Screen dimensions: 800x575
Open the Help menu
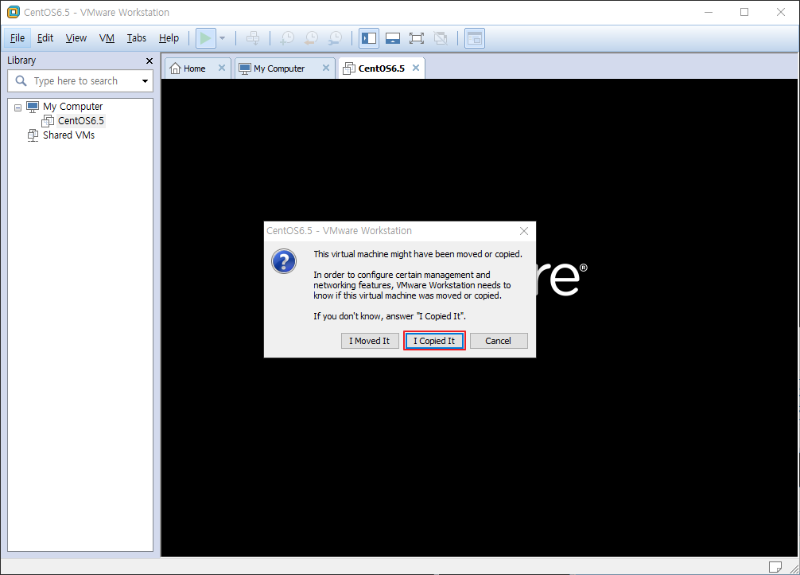coord(168,38)
